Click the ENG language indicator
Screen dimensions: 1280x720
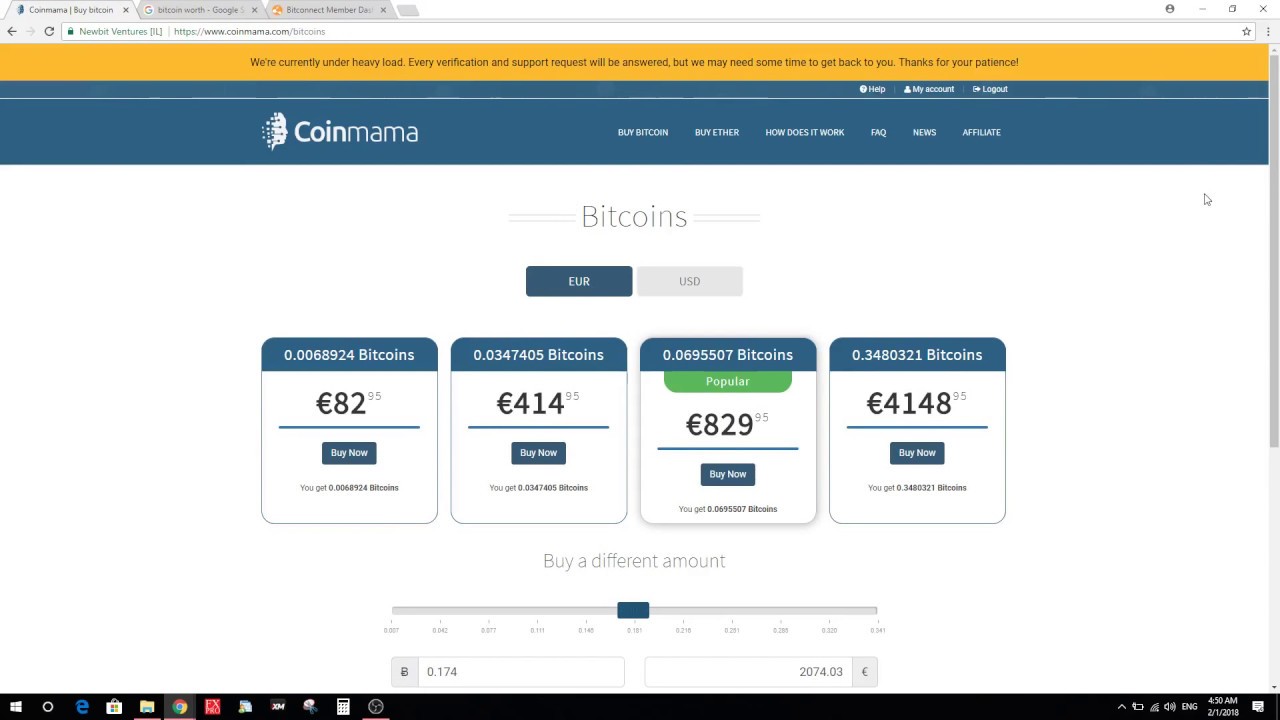(1189, 707)
